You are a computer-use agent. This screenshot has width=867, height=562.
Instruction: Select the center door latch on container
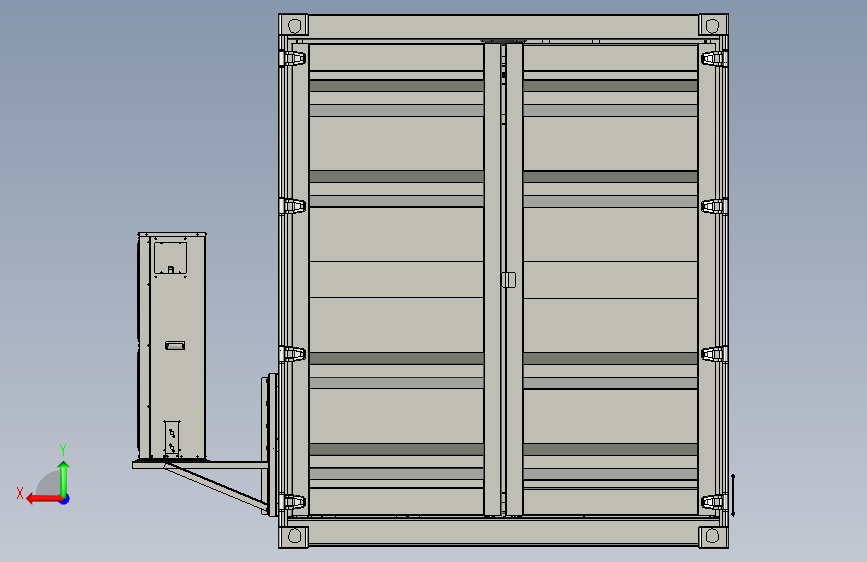(509, 280)
